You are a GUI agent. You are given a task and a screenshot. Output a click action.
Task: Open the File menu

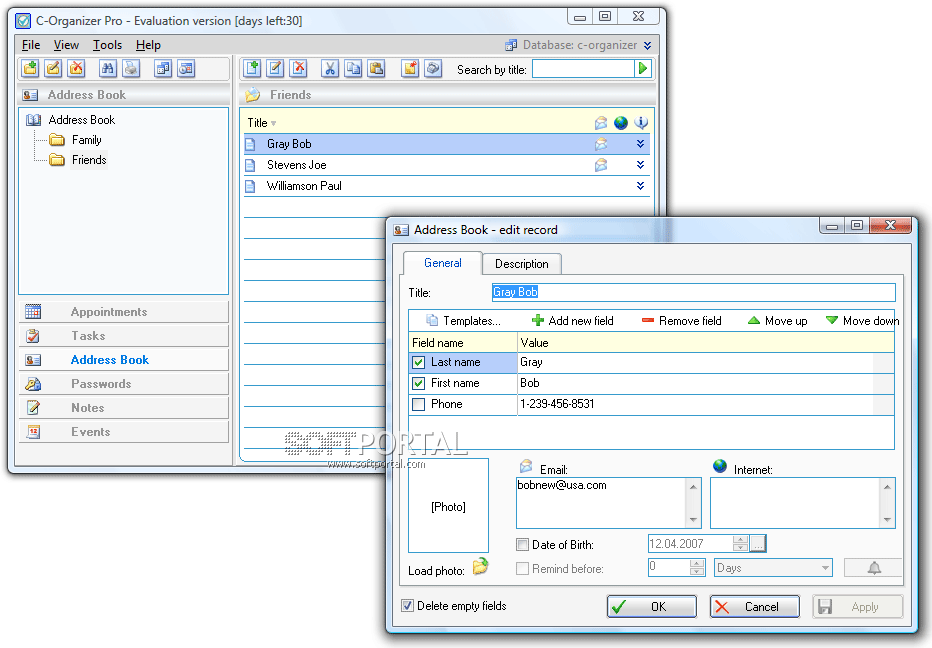(x=31, y=45)
